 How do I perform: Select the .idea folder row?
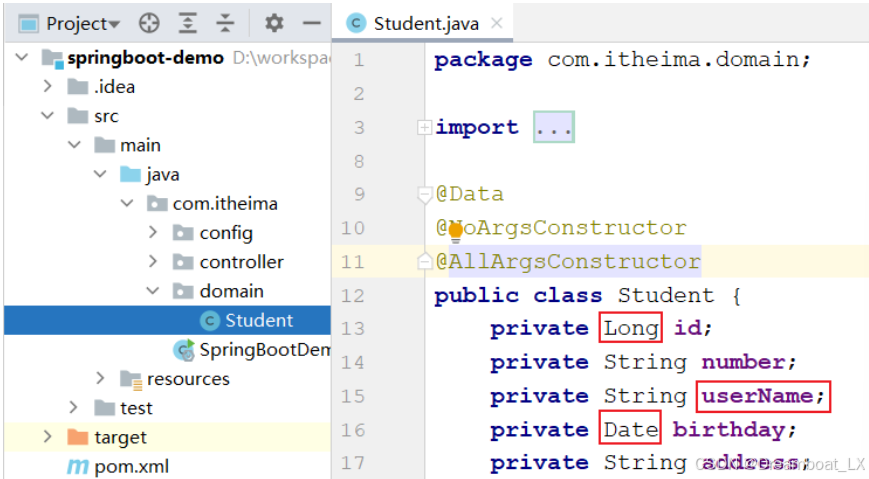pyautogui.click(x=167, y=86)
